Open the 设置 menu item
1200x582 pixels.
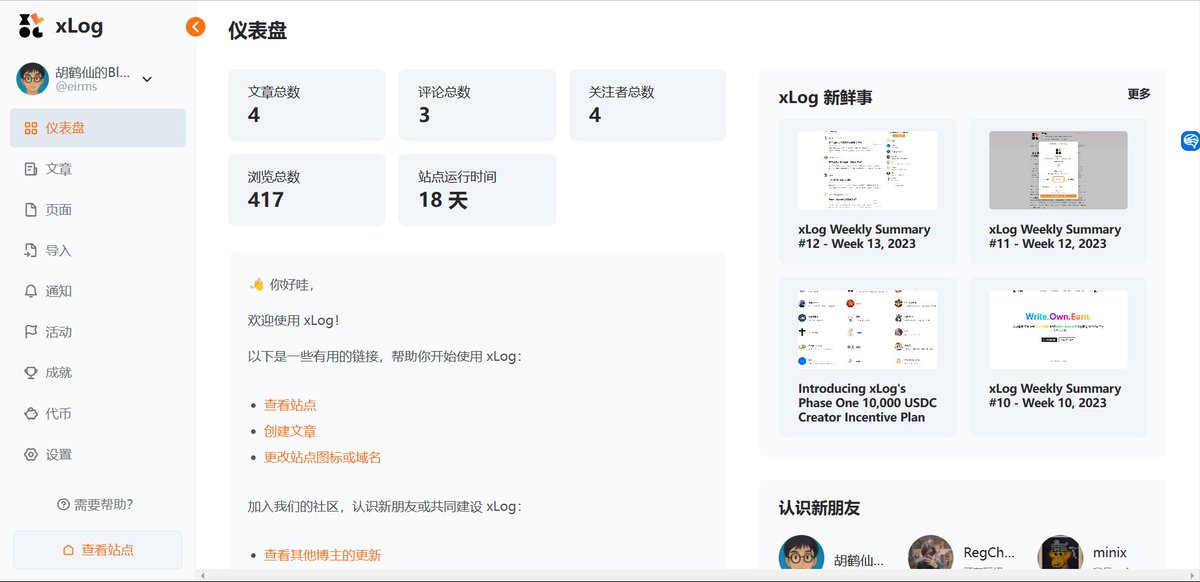pos(98,455)
